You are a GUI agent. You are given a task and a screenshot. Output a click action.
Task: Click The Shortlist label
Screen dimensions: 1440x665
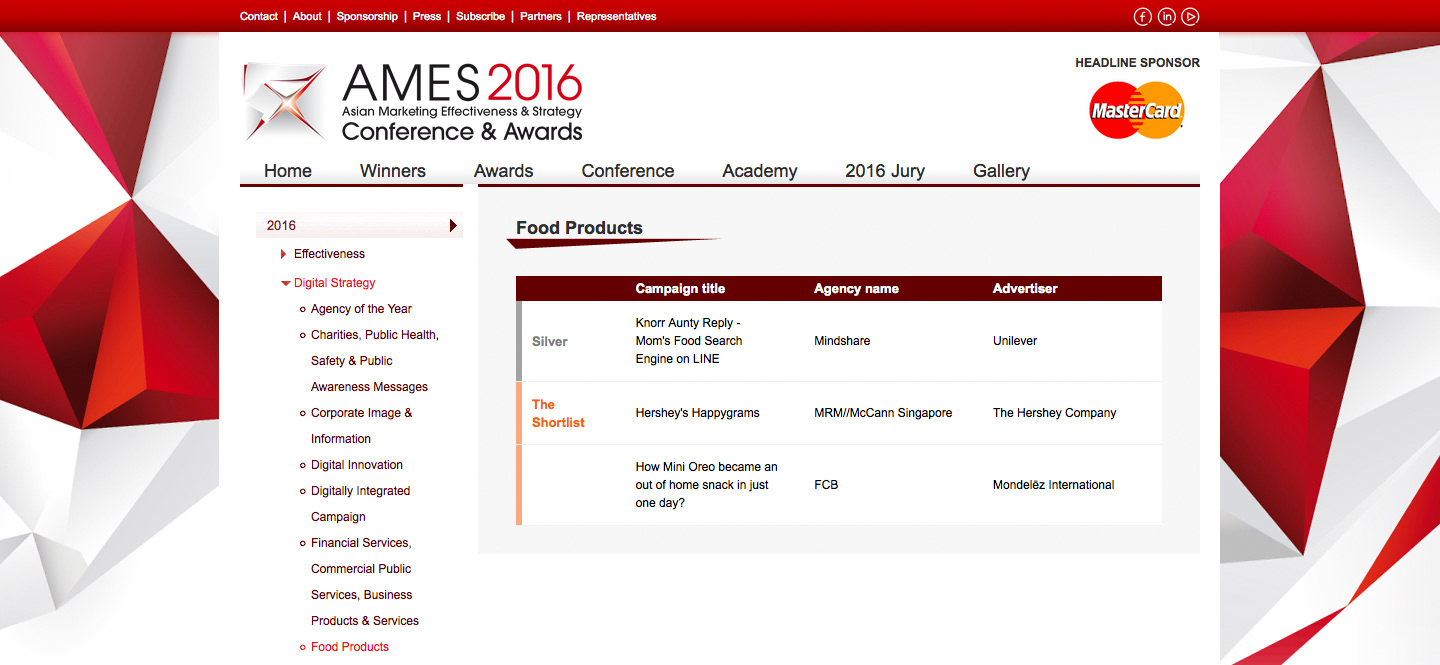point(558,413)
